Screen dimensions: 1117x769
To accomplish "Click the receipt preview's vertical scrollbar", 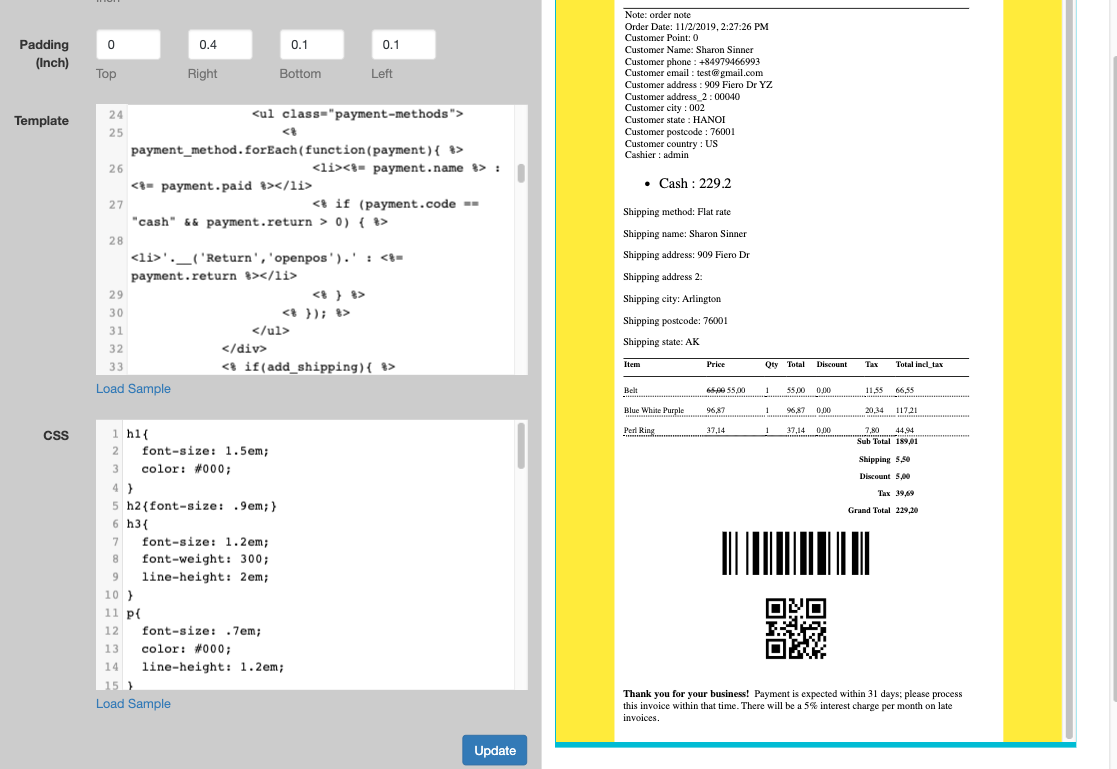I will coord(1068,360).
